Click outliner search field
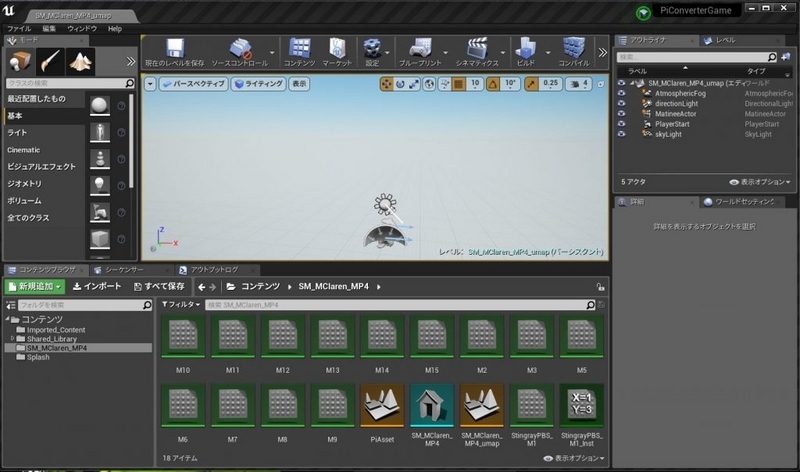This screenshot has width=800, height=472. coord(696,57)
